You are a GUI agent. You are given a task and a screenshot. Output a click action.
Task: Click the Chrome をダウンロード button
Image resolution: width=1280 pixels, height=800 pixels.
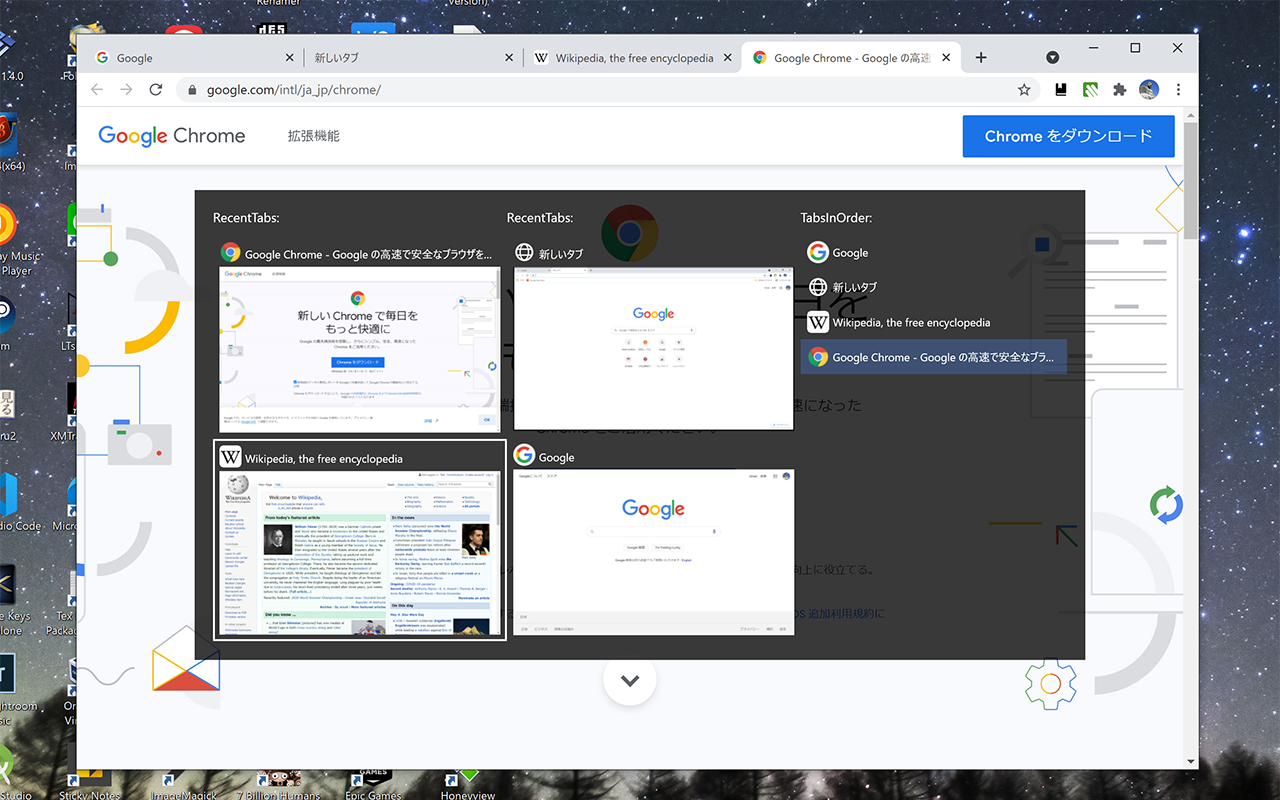(1069, 136)
